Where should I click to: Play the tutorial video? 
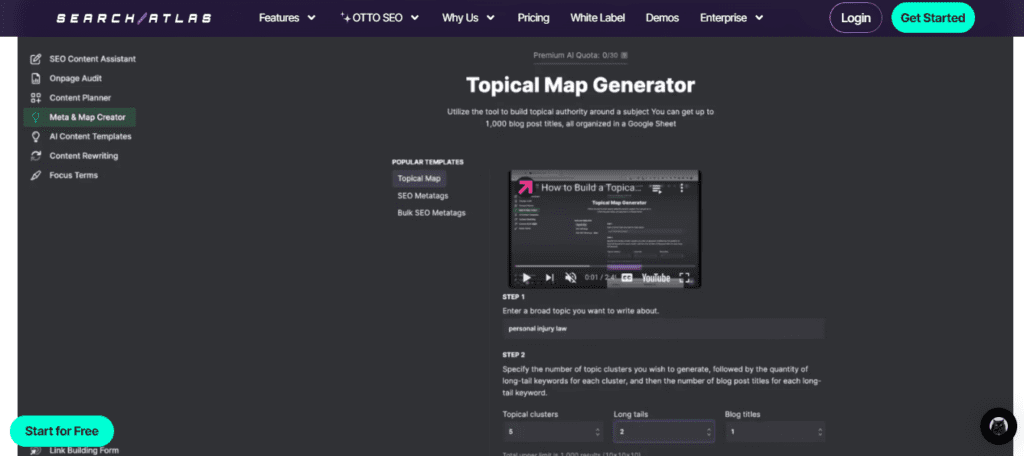(x=526, y=278)
